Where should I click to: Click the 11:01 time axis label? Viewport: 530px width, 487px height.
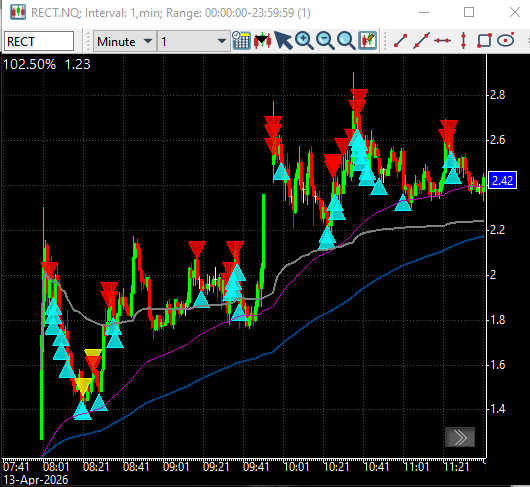click(416, 467)
